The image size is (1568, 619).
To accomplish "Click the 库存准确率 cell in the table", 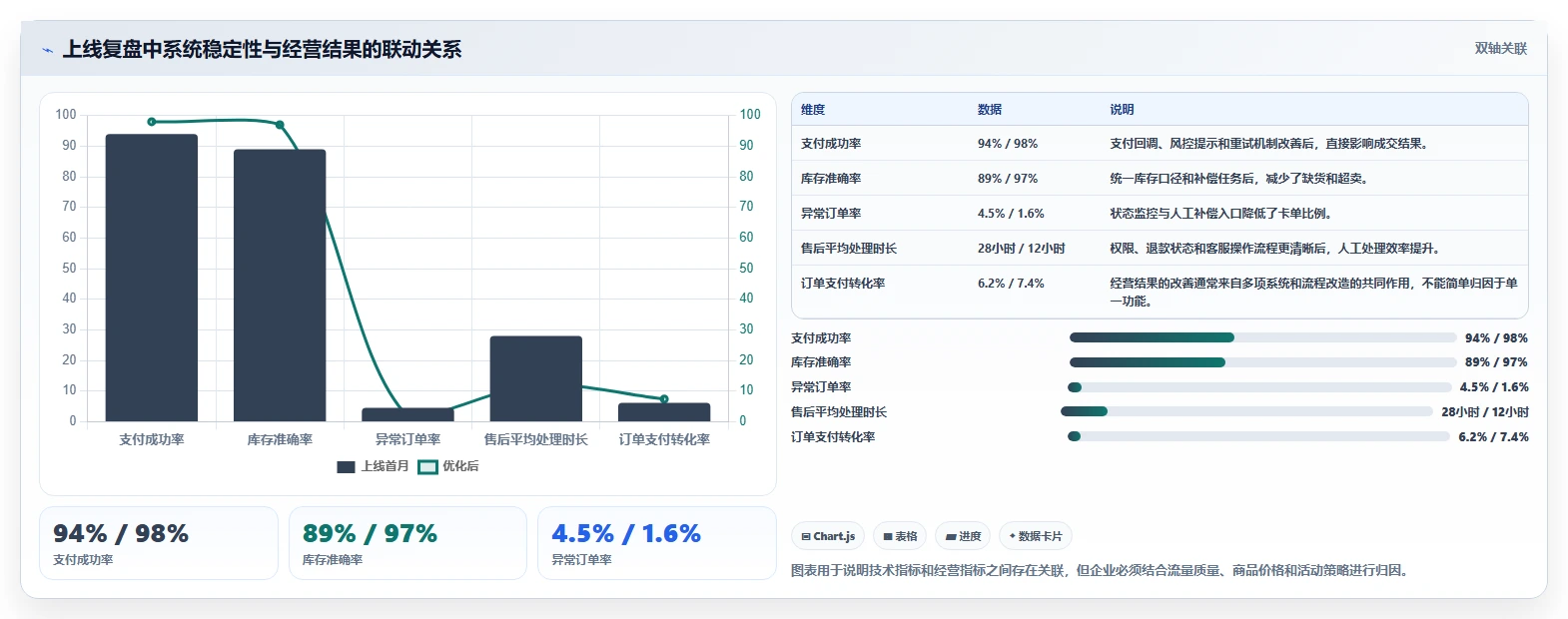I will tap(831, 179).
